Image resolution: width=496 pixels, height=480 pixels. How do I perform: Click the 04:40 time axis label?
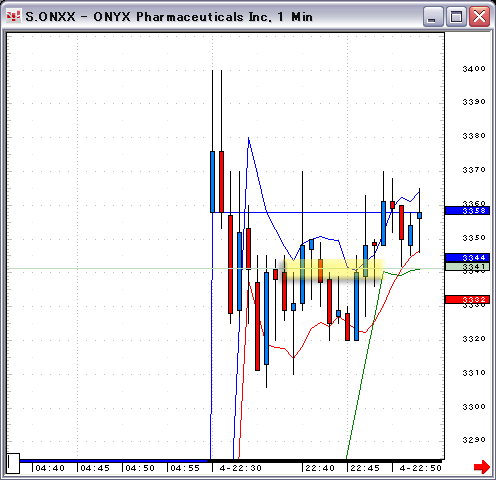pyautogui.click(x=50, y=468)
